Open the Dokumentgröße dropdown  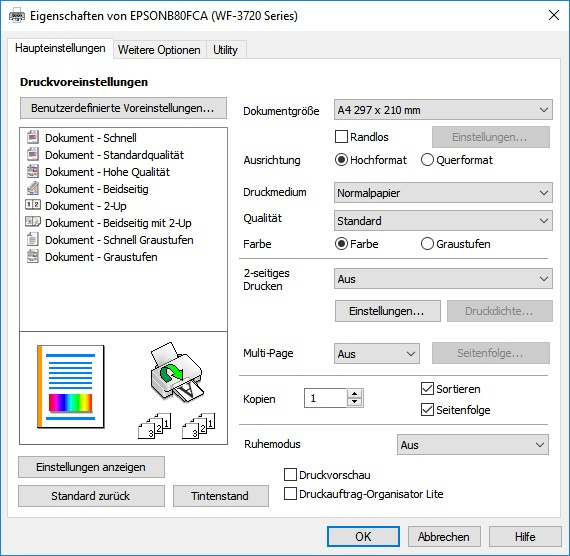click(x=443, y=110)
